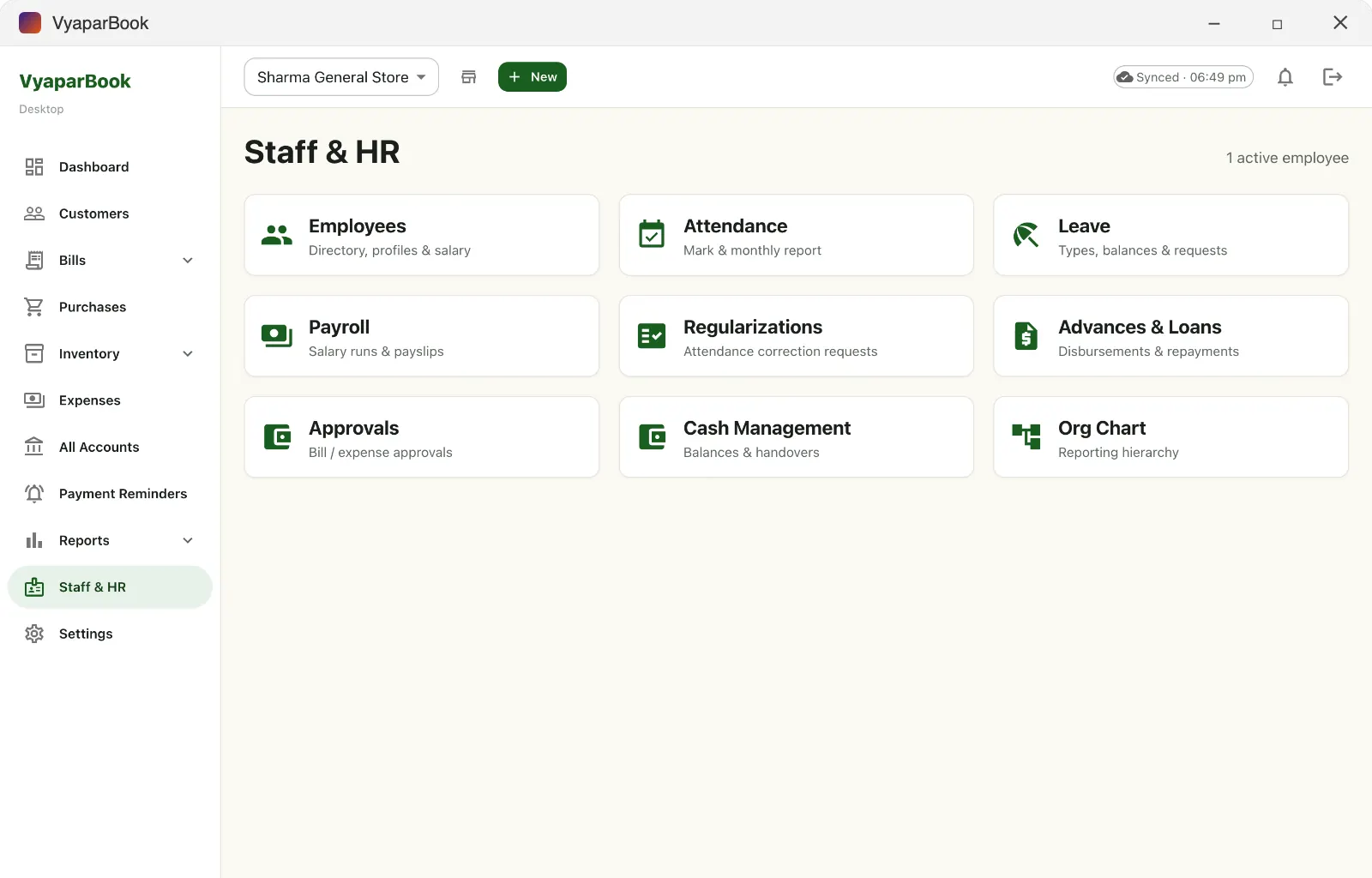Screen dimensions: 1372x878
Task: Open the Employees card title
Action: pyautogui.click(x=358, y=226)
